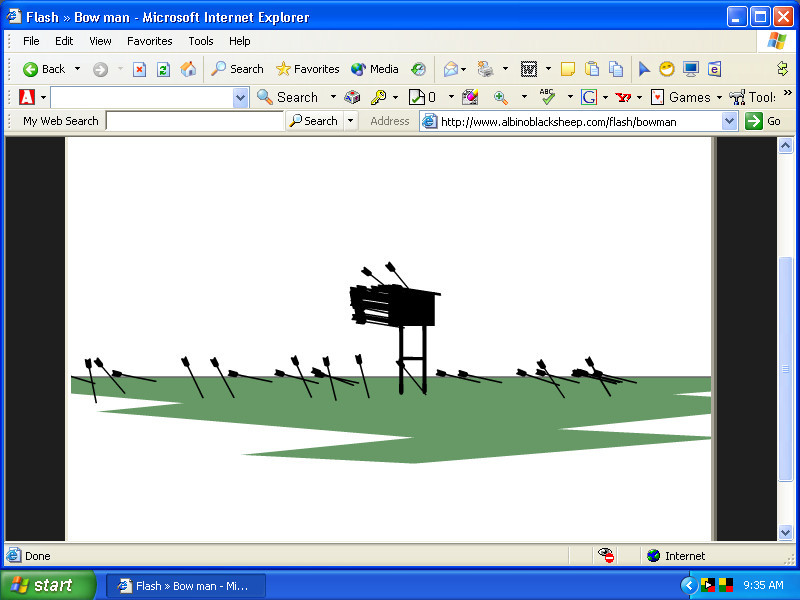Screen dimensions: 800x600
Task: Click the ABC spell check icon
Action: [547, 96]
